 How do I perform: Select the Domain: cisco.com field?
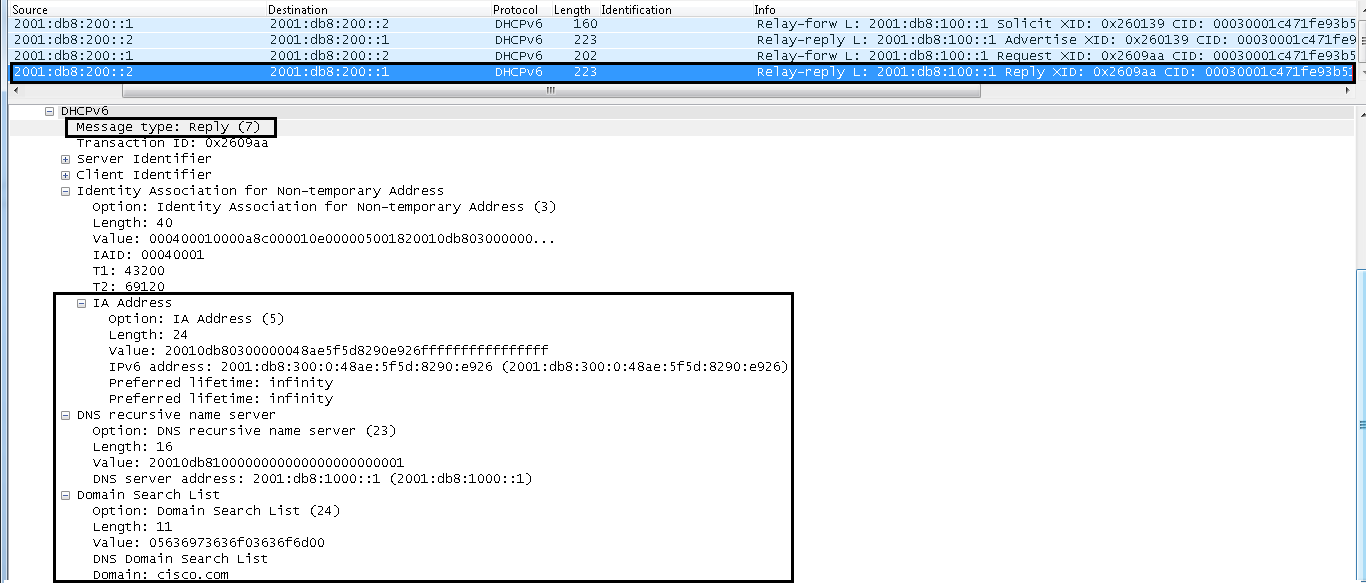(x=160, y=575)
